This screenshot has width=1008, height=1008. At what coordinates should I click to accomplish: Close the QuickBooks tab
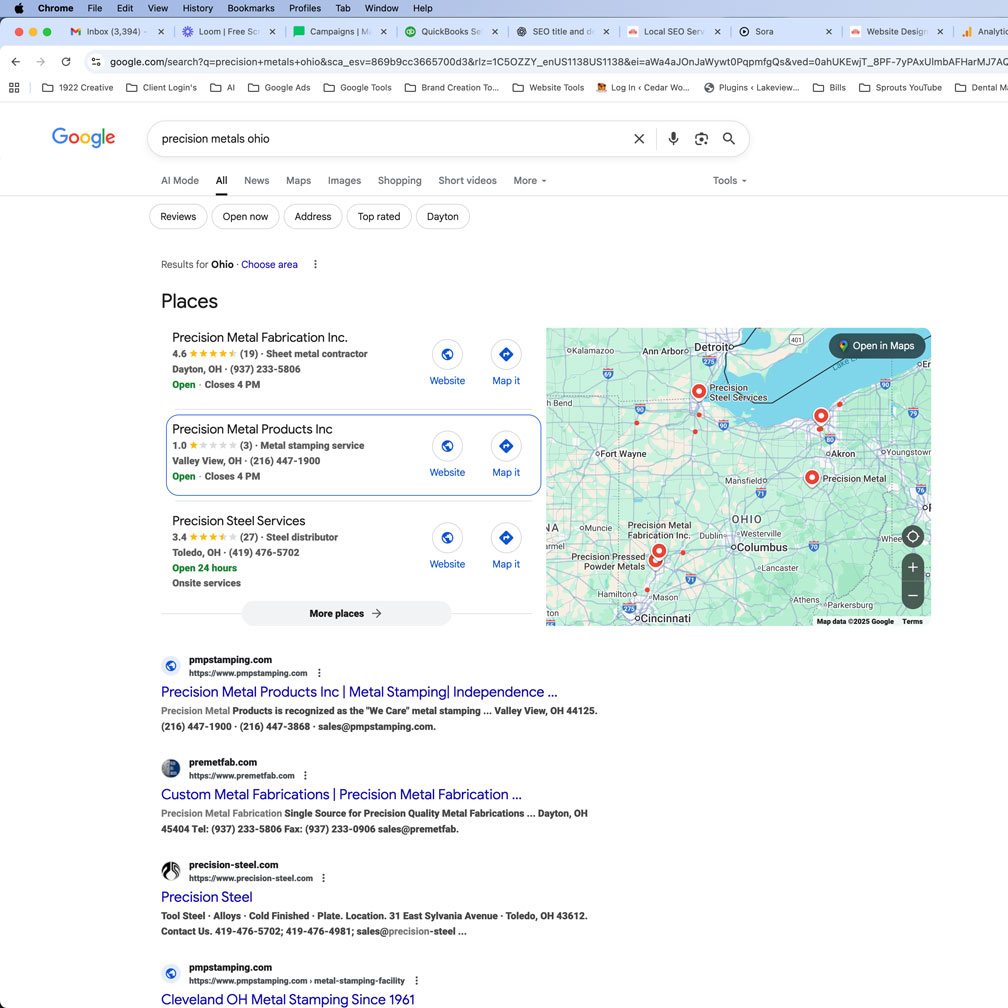(495, 32)
